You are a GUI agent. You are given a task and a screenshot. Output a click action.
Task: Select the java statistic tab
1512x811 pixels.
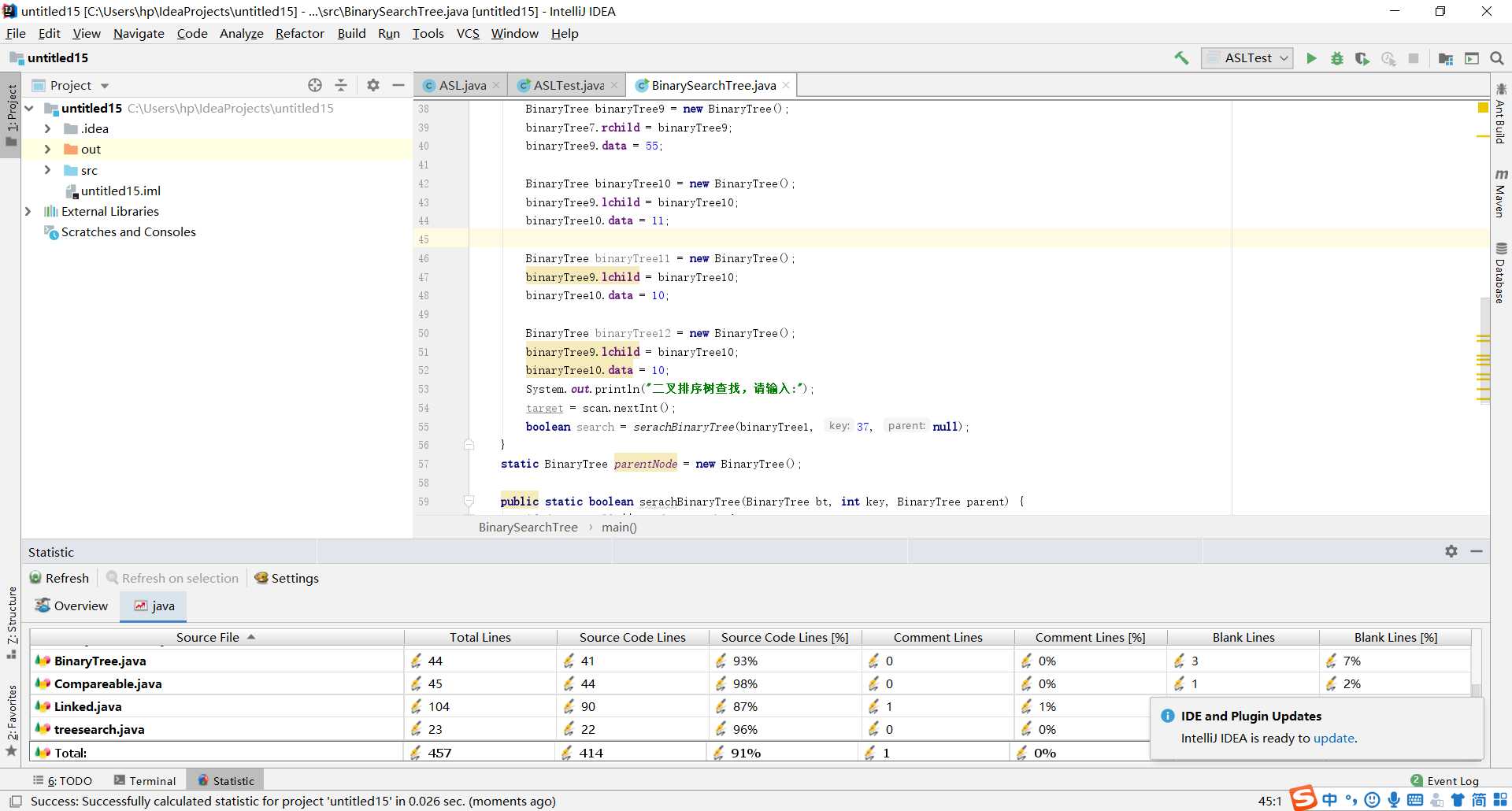pos(154,605)
